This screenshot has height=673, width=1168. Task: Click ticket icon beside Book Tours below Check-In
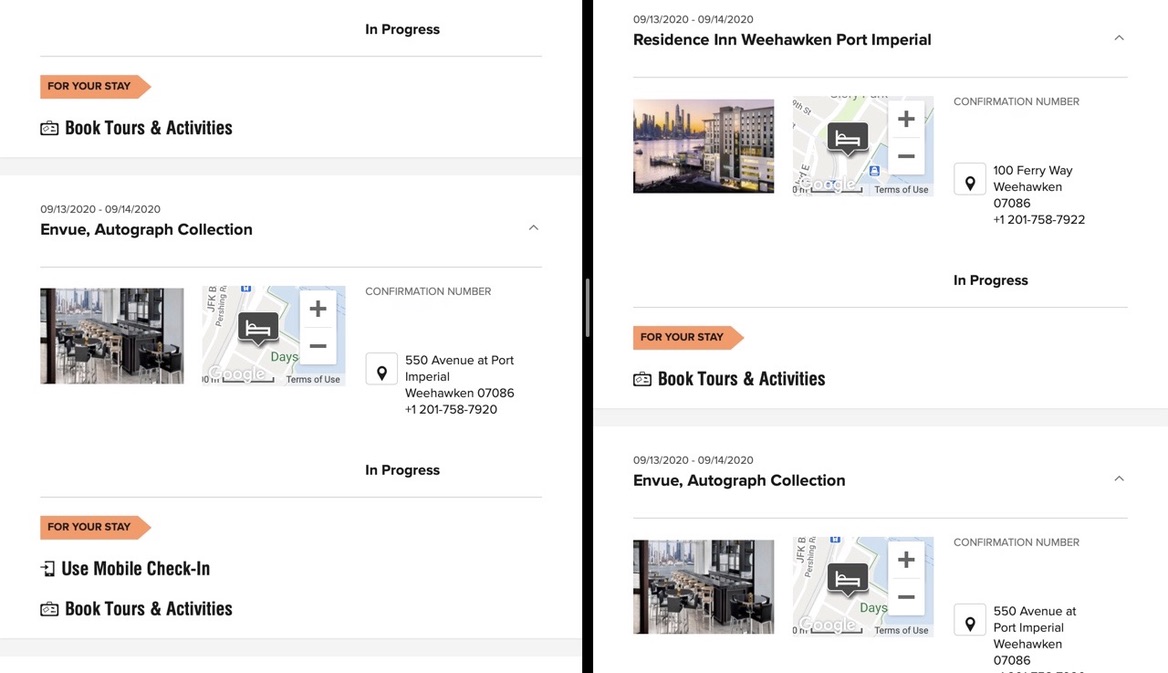coord(49,610)
